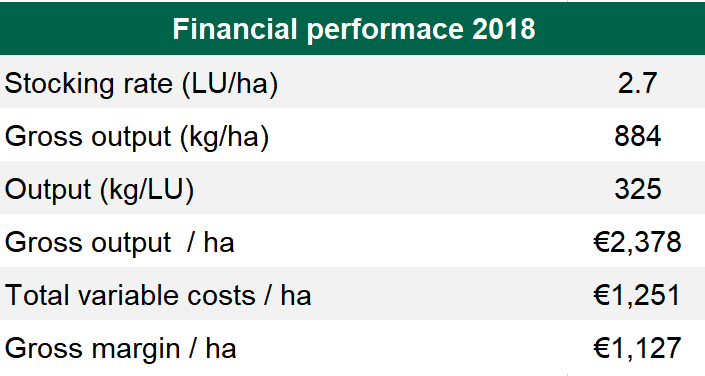This screenshot has height=376, width=705.
Task: Click the Financial performace 2018 header
Action: [354, 29]
